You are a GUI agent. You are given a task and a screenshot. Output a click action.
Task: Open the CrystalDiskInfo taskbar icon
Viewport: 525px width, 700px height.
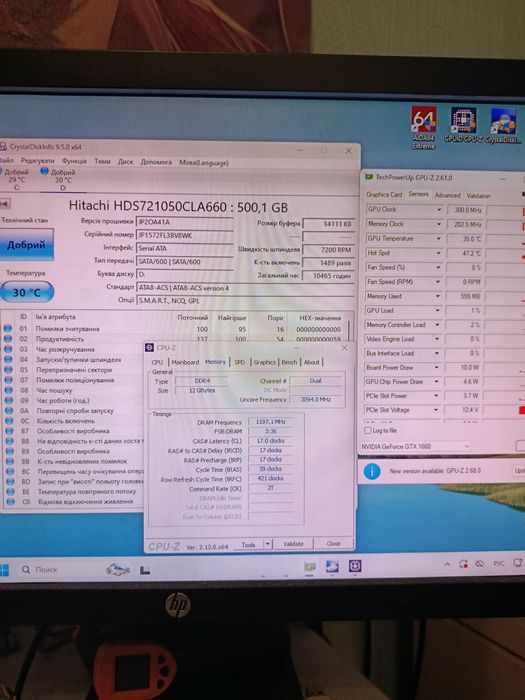[332, 567]
